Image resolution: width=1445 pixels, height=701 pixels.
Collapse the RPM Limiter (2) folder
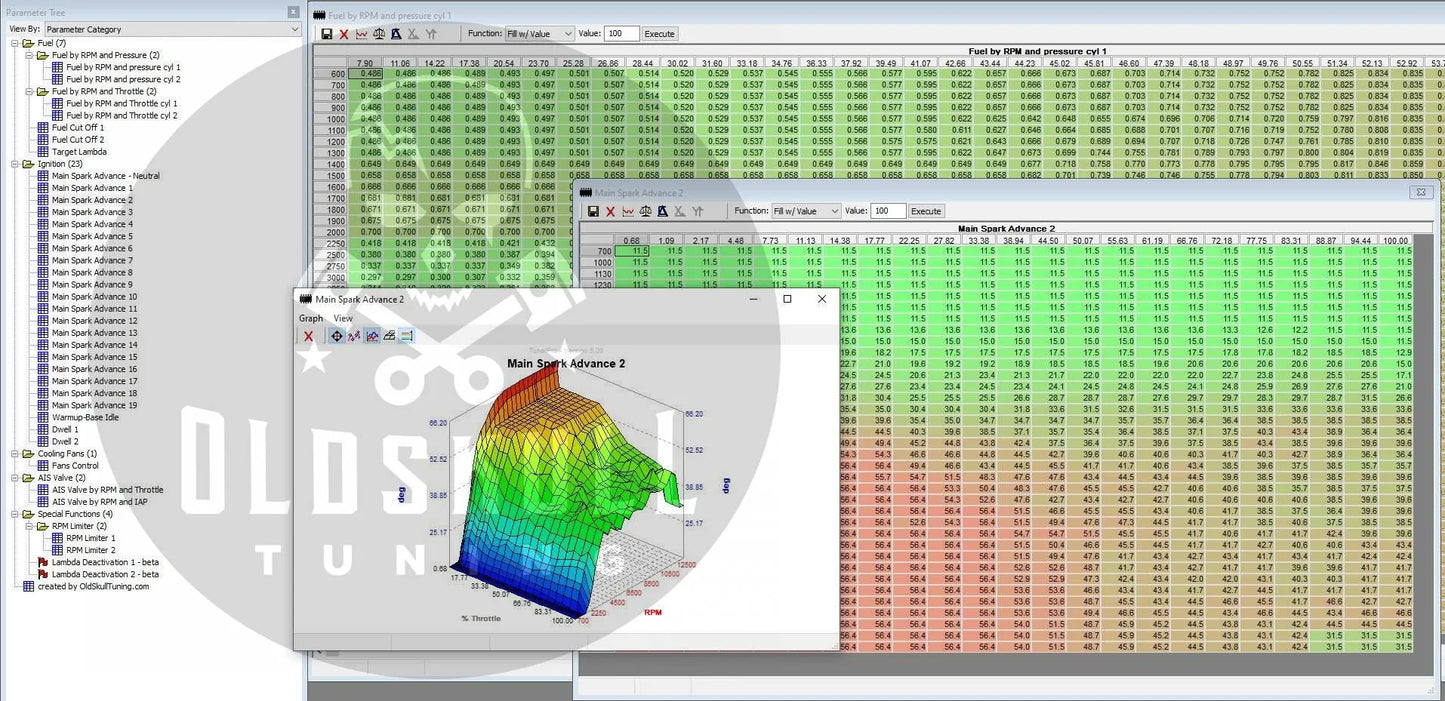[29, 526]
